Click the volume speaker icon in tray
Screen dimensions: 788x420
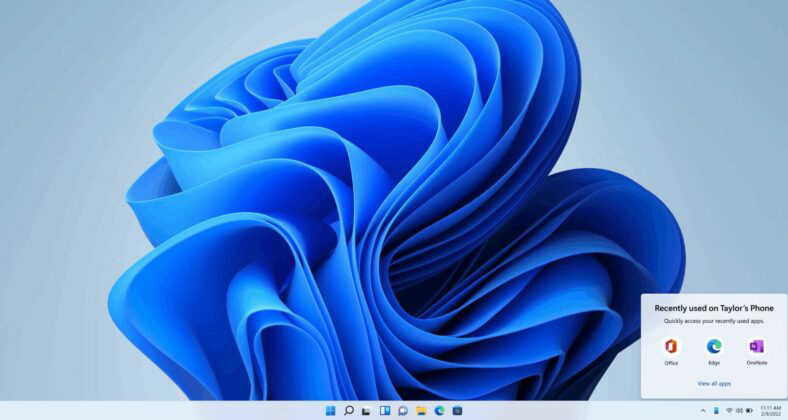(x=739, y=410)
